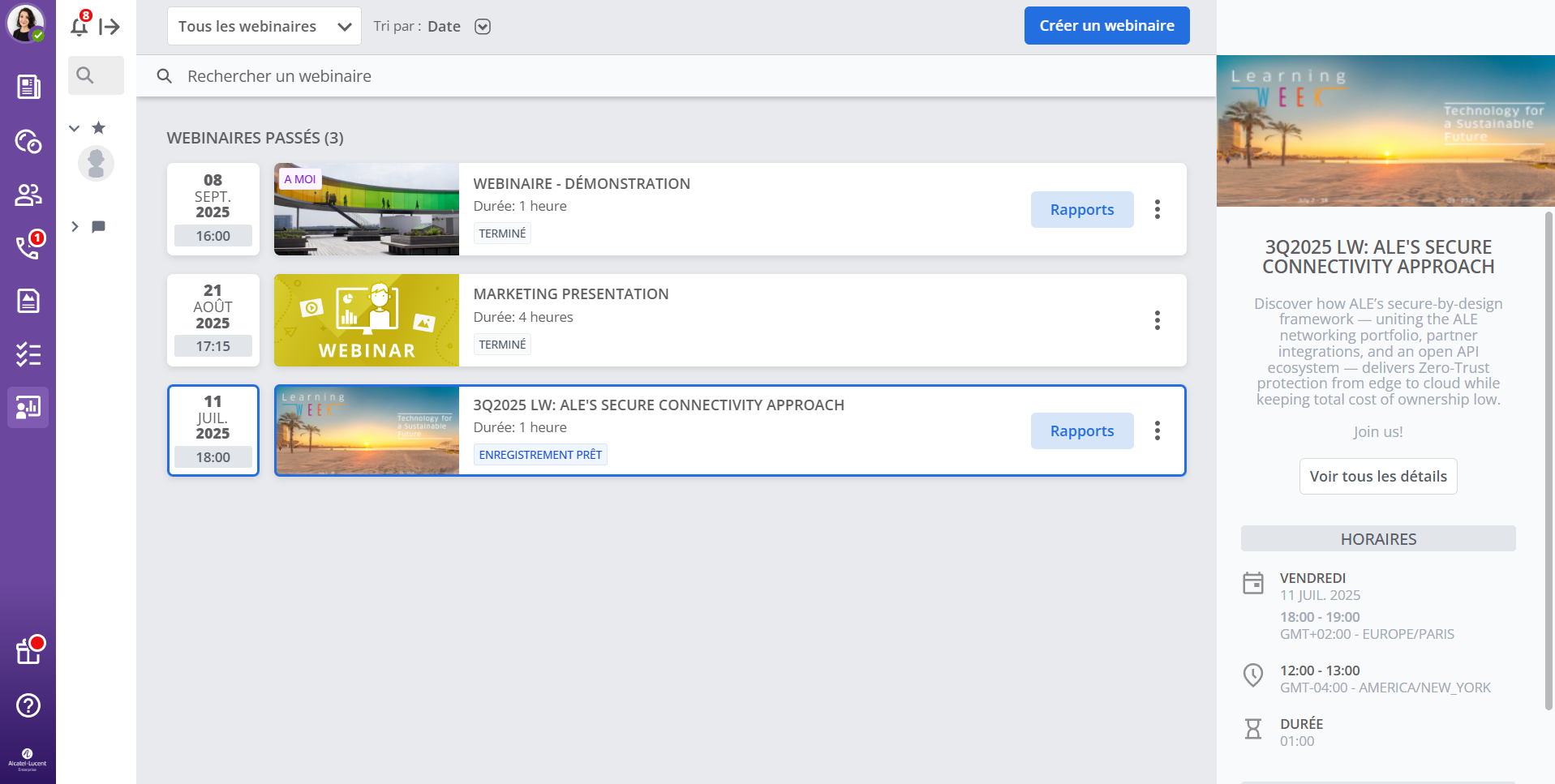Open the tasks checklist sidebar icon

pyautogui.click(x=28, y=354)
